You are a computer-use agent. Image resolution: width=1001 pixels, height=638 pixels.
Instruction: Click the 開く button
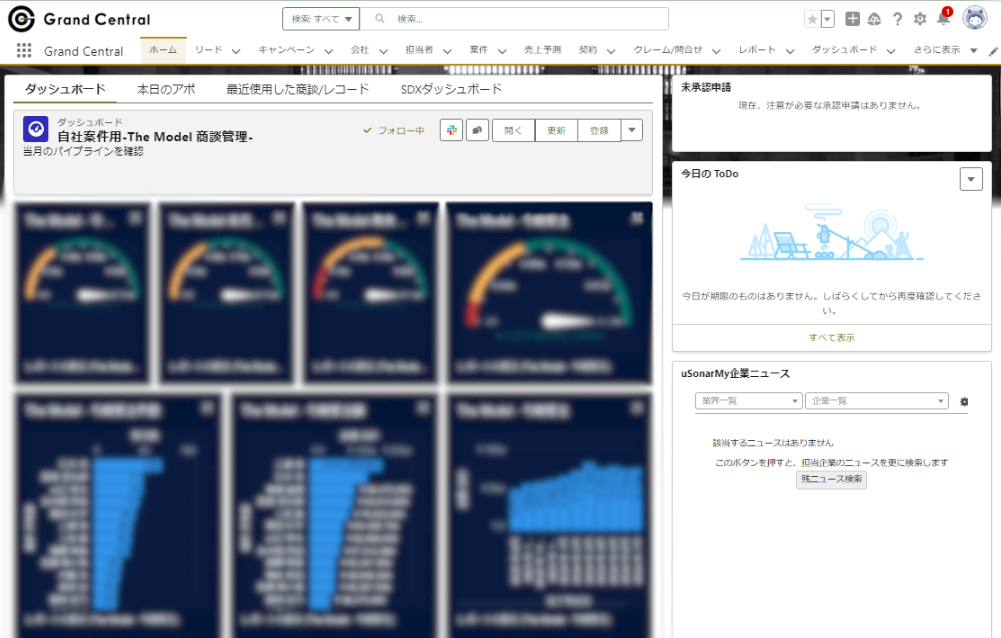513,130
